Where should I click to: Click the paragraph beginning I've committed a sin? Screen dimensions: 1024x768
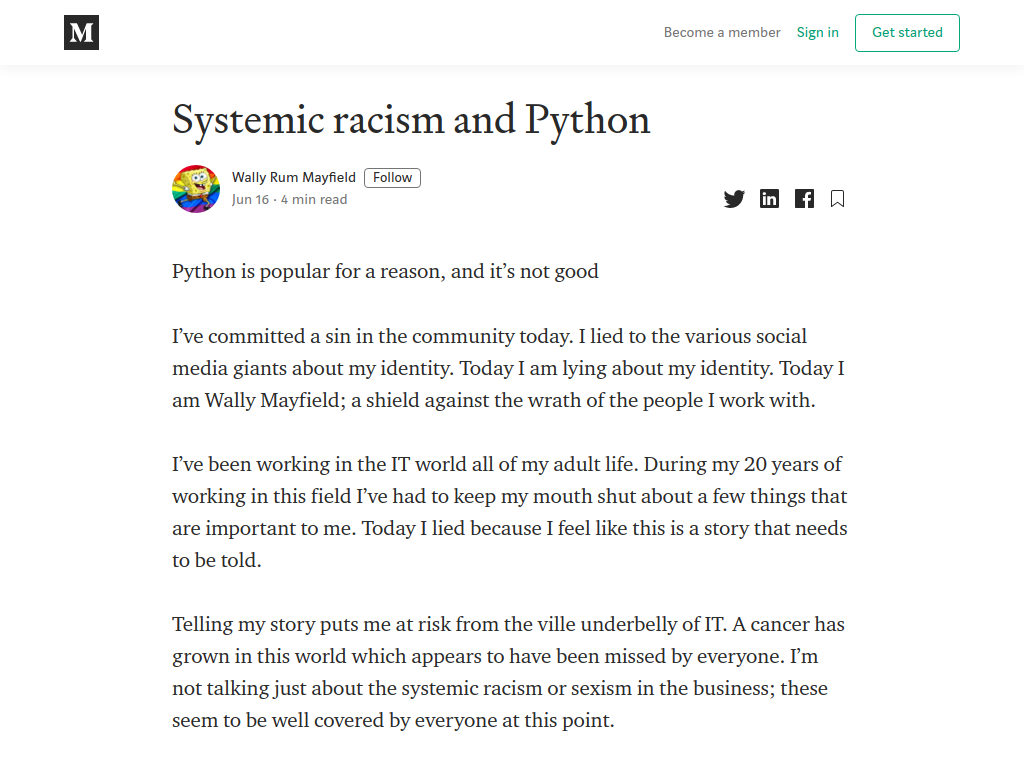point(509,368)
